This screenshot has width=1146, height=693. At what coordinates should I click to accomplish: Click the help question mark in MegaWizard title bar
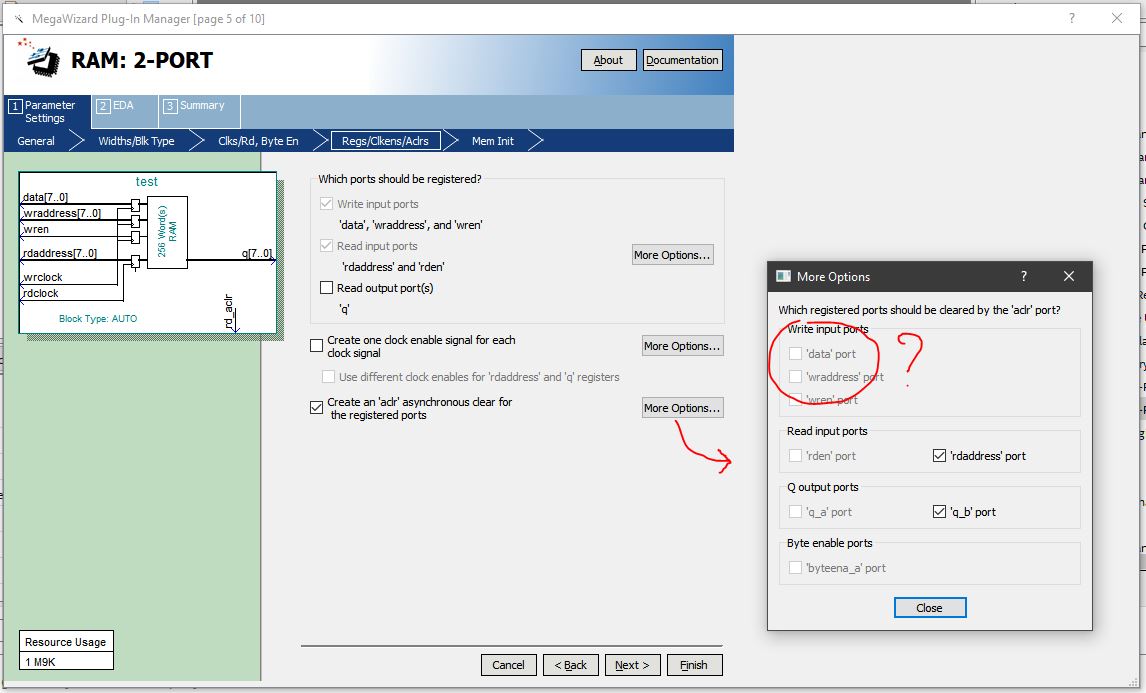(x=1071, y=18)
